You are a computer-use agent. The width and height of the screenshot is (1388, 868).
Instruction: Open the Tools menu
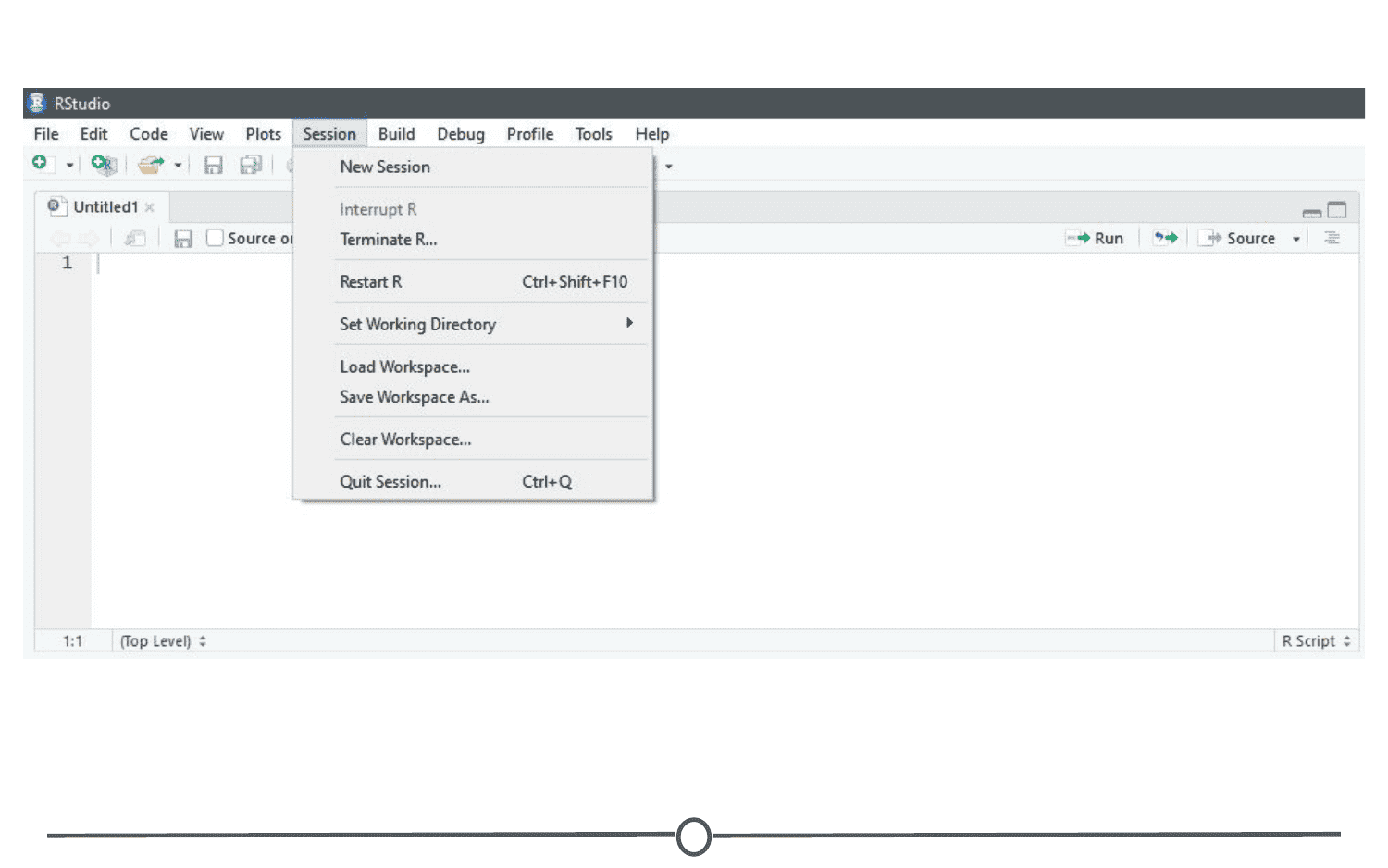coord(594,134)
